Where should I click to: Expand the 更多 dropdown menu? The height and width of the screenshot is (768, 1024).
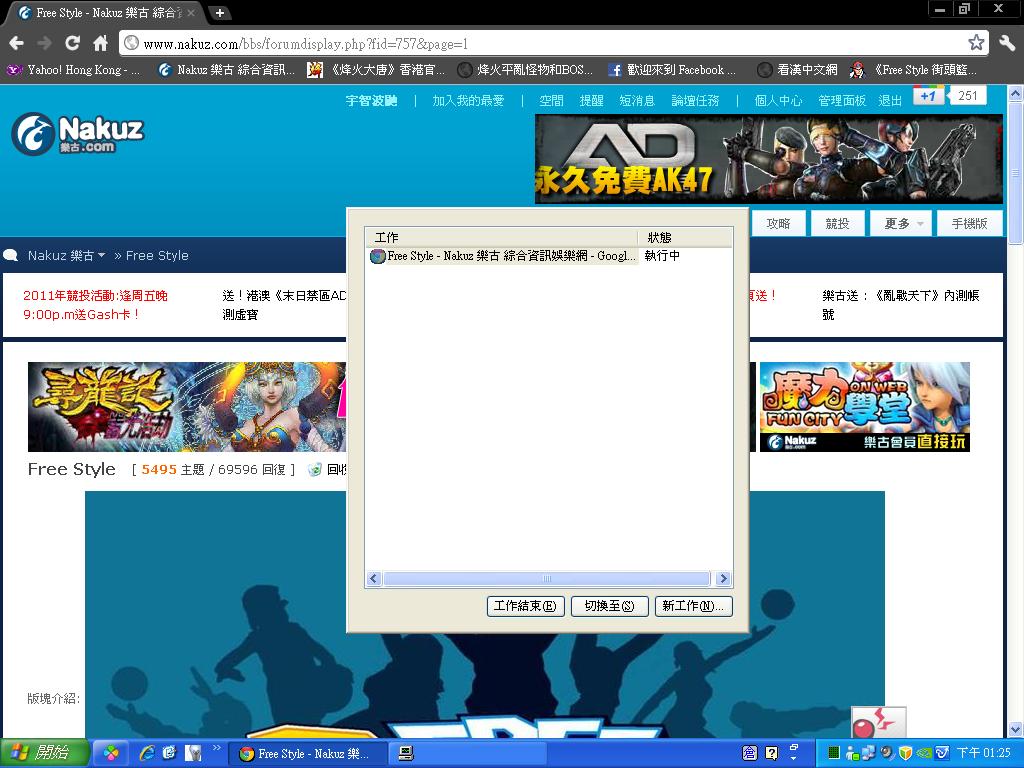[903, 223]
